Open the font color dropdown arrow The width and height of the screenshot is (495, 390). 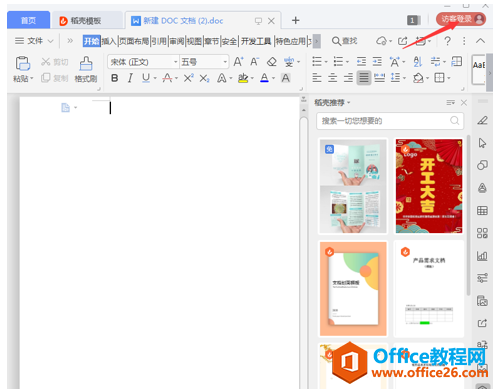pos(273,79)
